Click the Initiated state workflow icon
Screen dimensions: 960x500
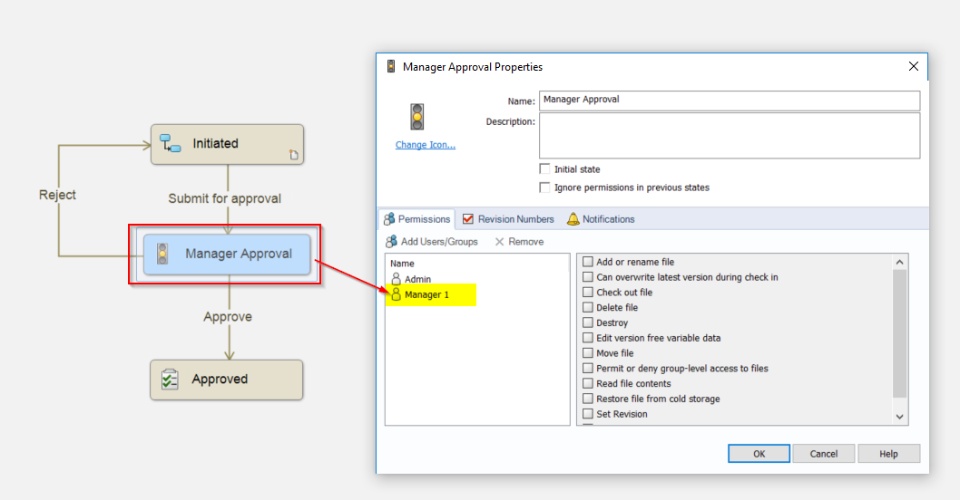click(x=170, y=144)
